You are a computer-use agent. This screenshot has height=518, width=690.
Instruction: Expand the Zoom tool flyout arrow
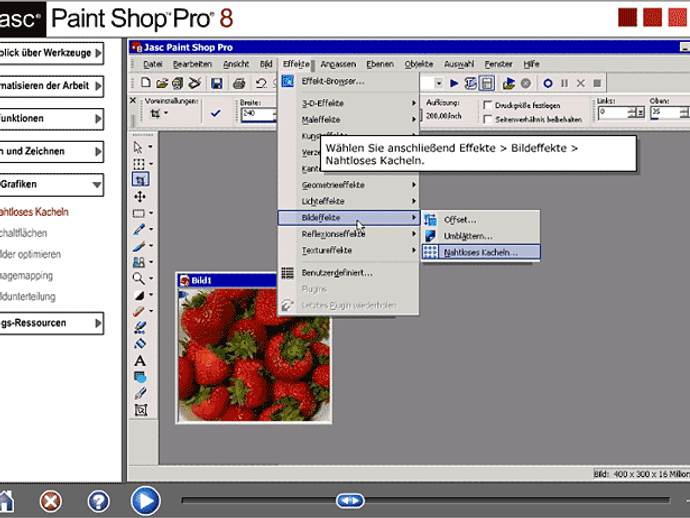151,279
